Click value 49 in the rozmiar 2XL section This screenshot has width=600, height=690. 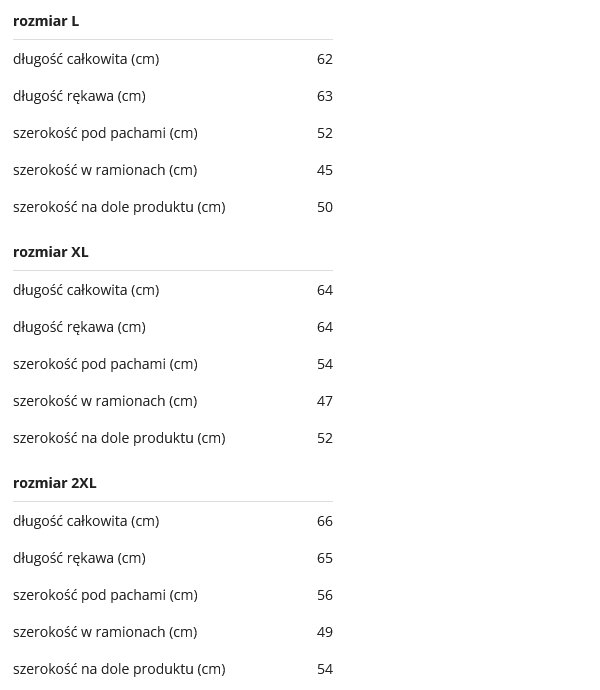(x=324, y=632)
